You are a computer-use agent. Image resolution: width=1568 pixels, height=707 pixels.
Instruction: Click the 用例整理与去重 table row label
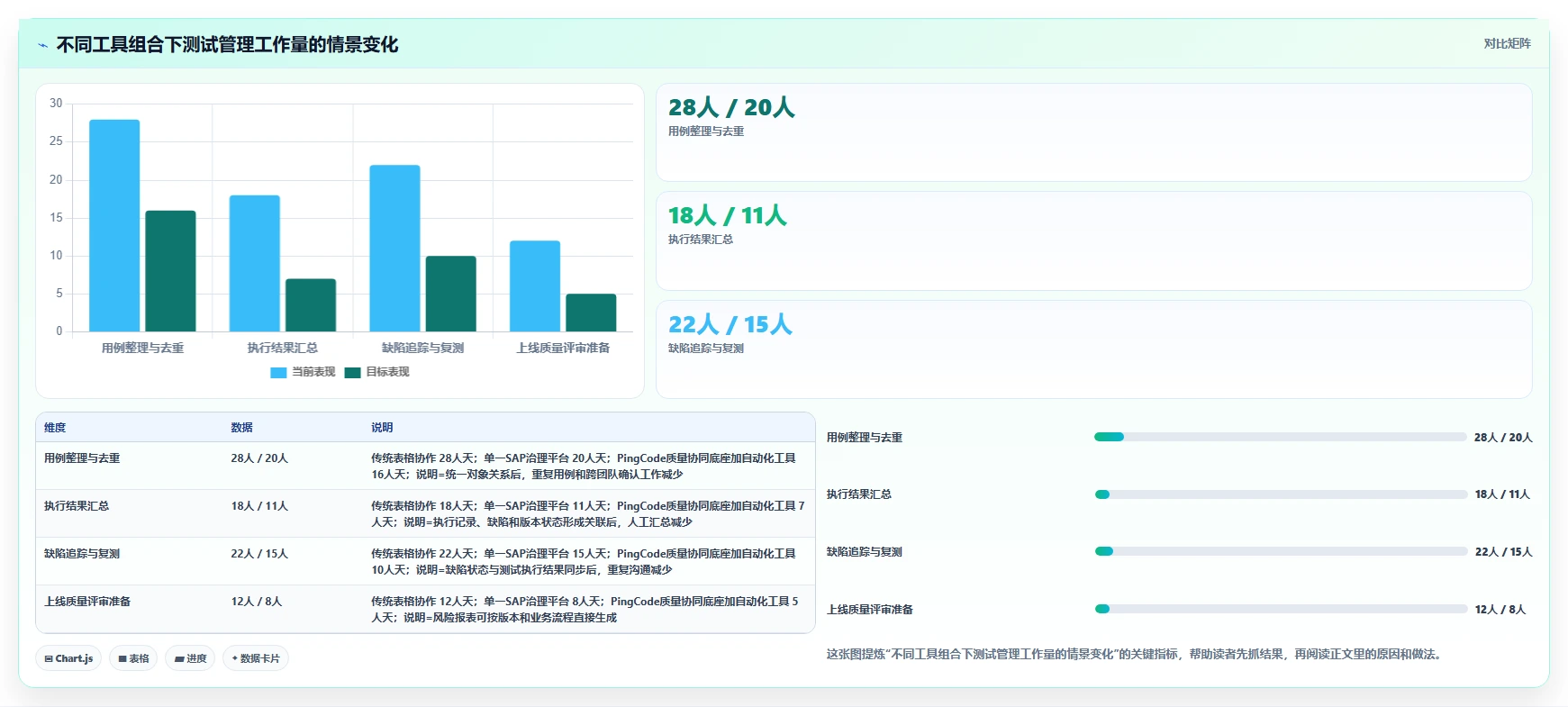point(82,458)
